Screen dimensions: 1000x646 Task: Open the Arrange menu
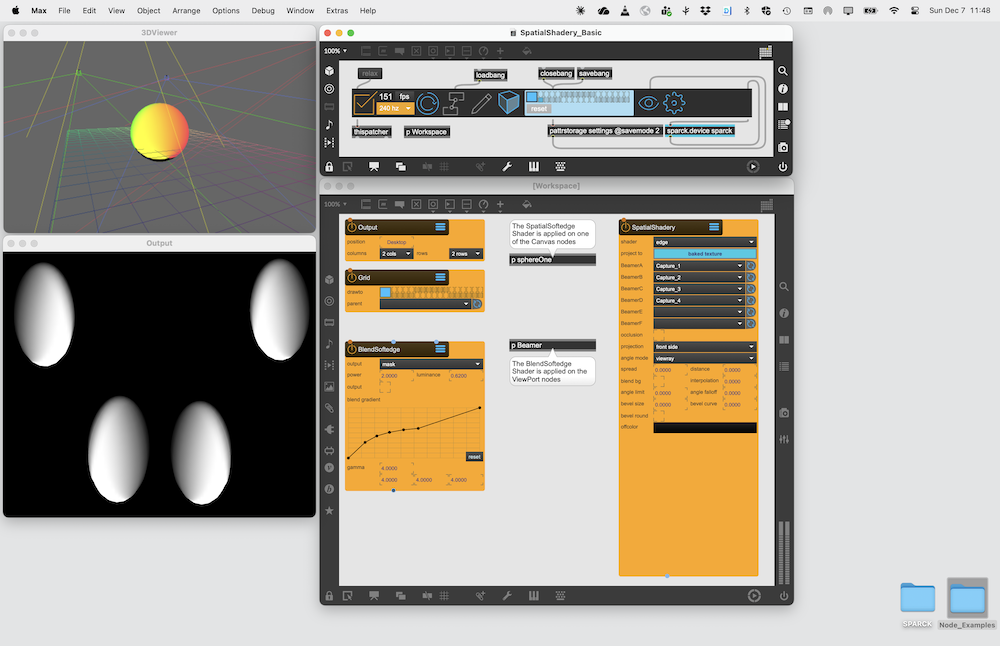[x=188, y=10]
